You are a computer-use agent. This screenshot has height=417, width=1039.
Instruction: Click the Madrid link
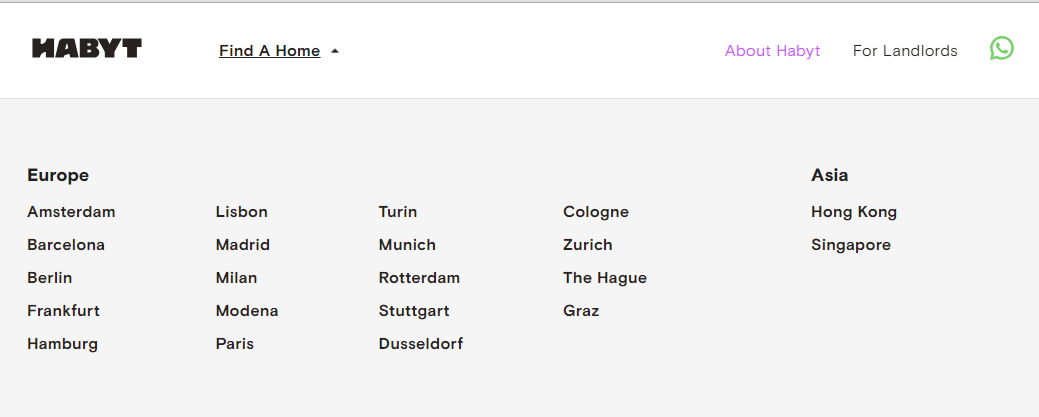tap(243, 245)
